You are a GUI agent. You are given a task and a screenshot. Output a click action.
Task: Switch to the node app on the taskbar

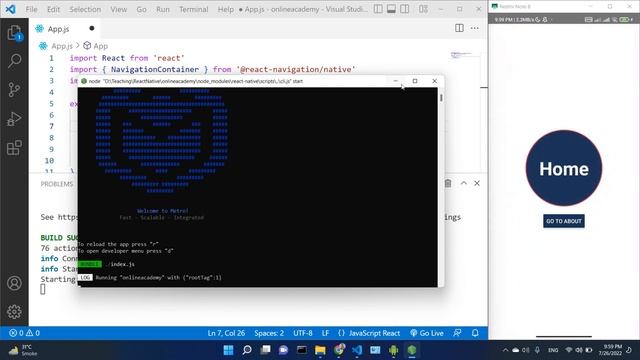tap(412, 350)
